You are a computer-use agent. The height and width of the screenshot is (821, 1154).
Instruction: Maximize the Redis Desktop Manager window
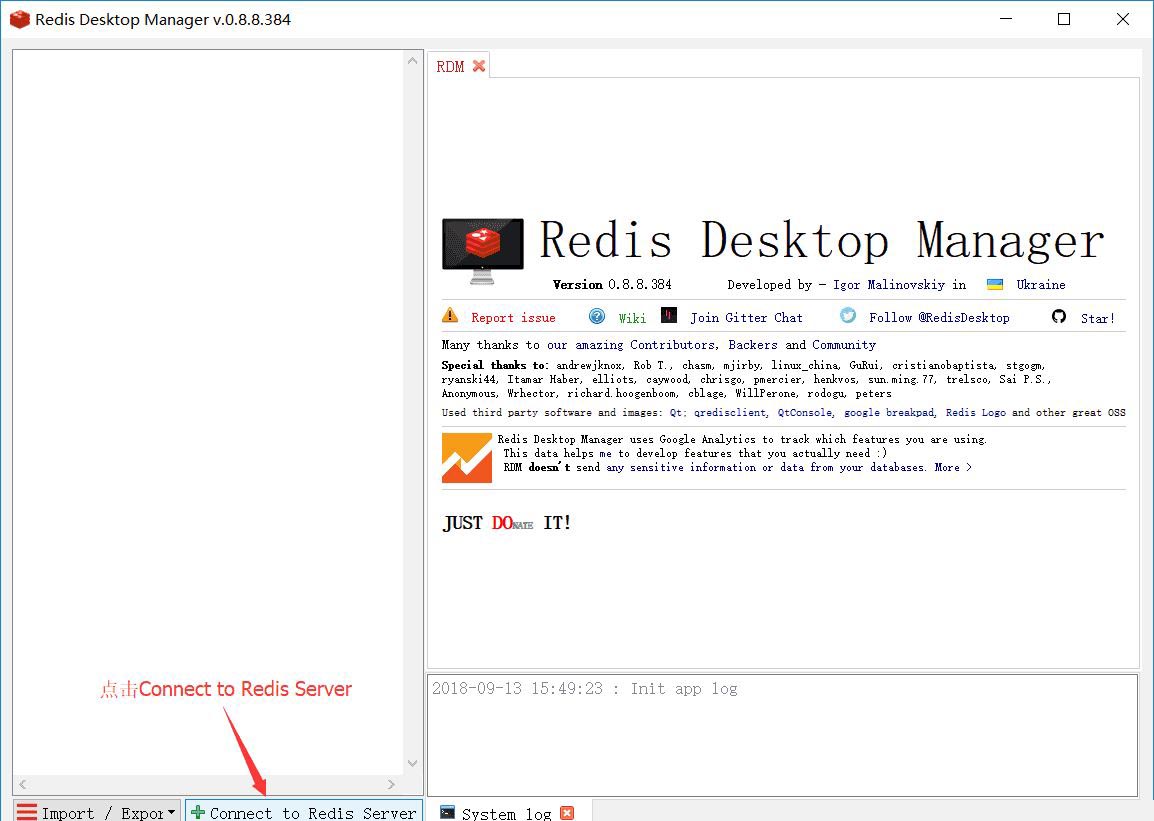(1064, 19)
